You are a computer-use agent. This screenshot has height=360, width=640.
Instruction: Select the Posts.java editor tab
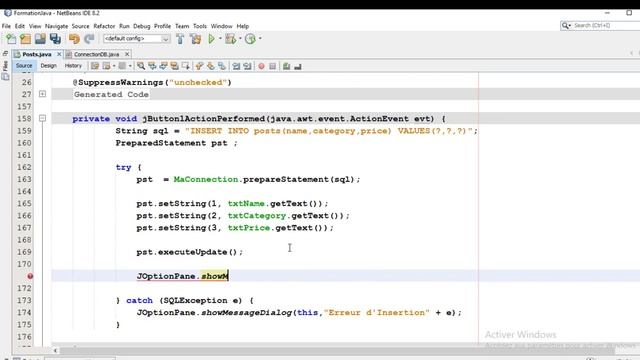[x=36, y=54]
